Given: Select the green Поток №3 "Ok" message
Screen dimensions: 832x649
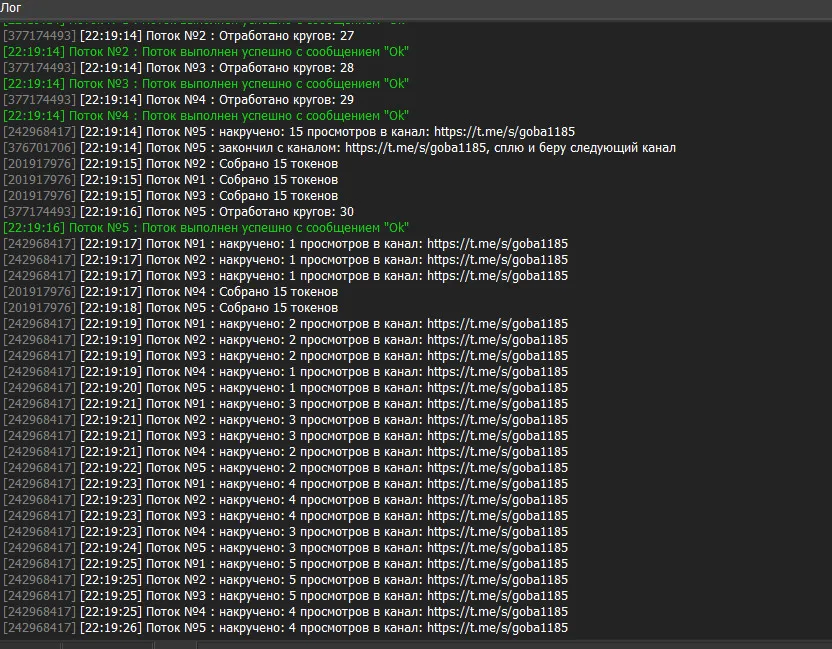Looking at the screenshot, I should (x=206, y=84).
